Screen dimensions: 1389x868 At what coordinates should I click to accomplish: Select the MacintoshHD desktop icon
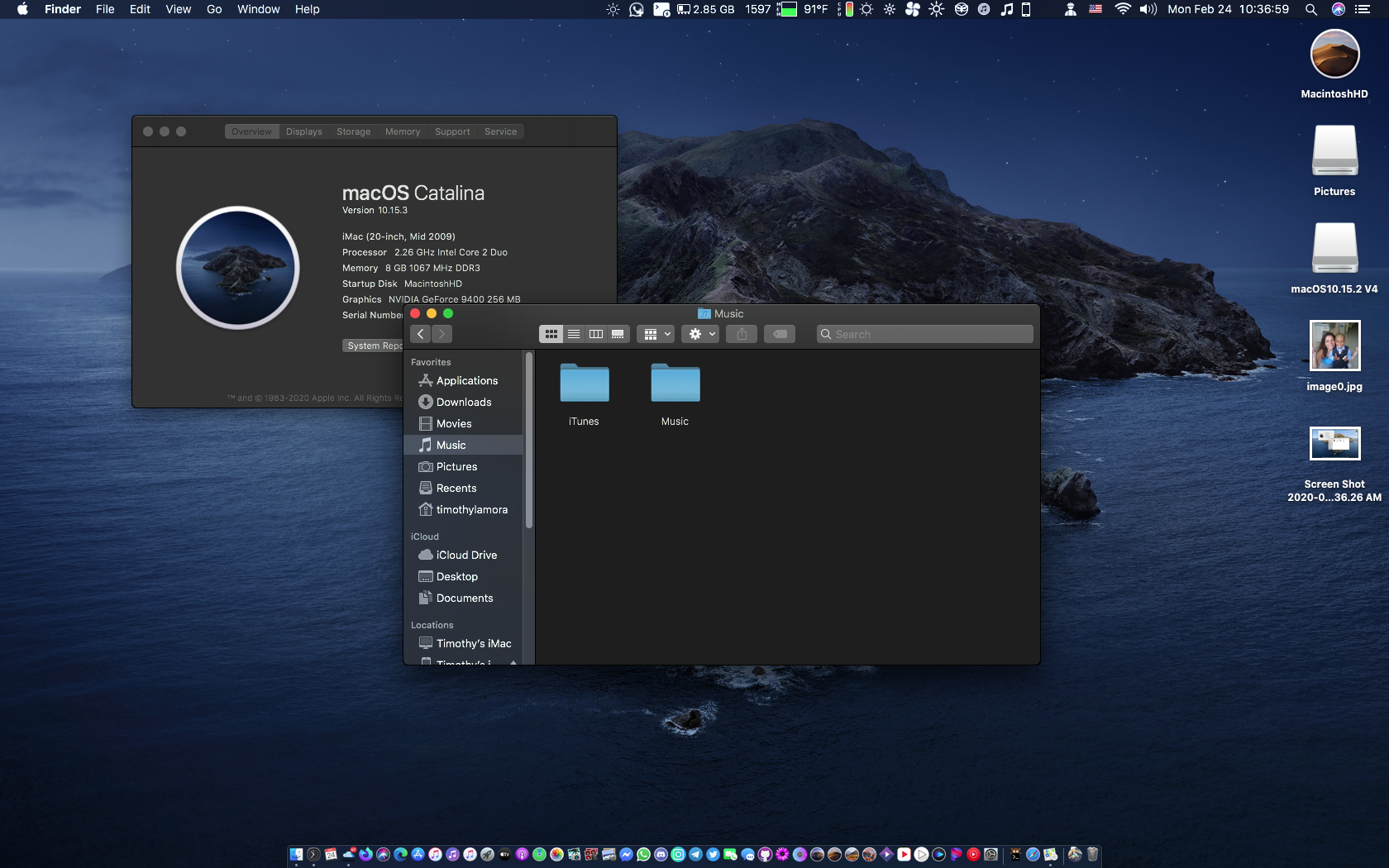1334,64
